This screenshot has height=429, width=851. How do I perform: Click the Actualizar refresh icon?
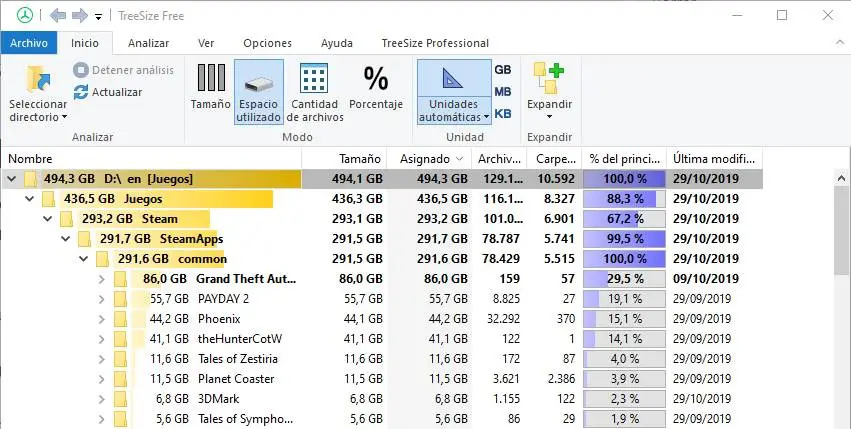[x=82, y=92]
